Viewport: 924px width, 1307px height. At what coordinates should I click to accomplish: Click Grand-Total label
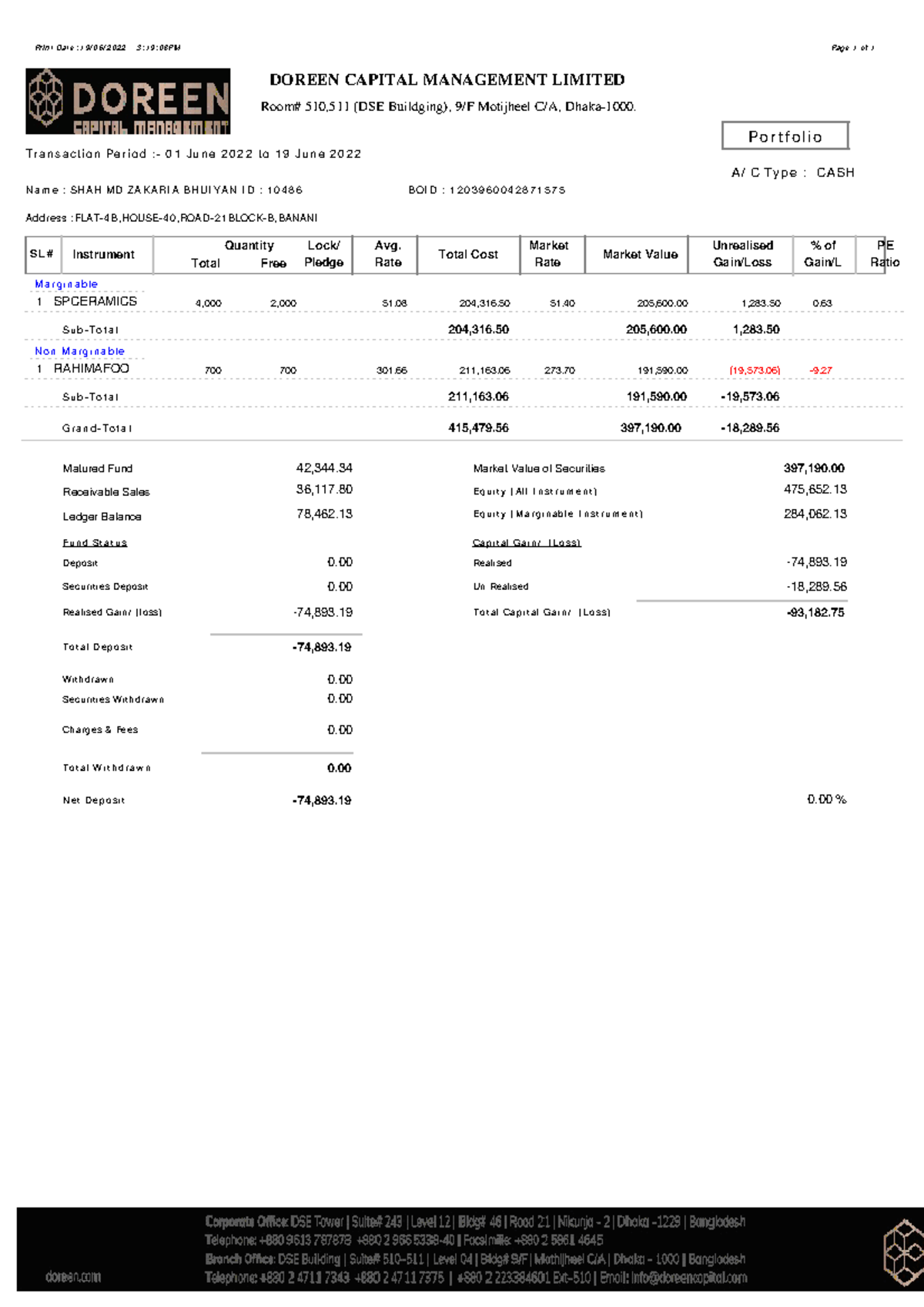tap(97, 428)
